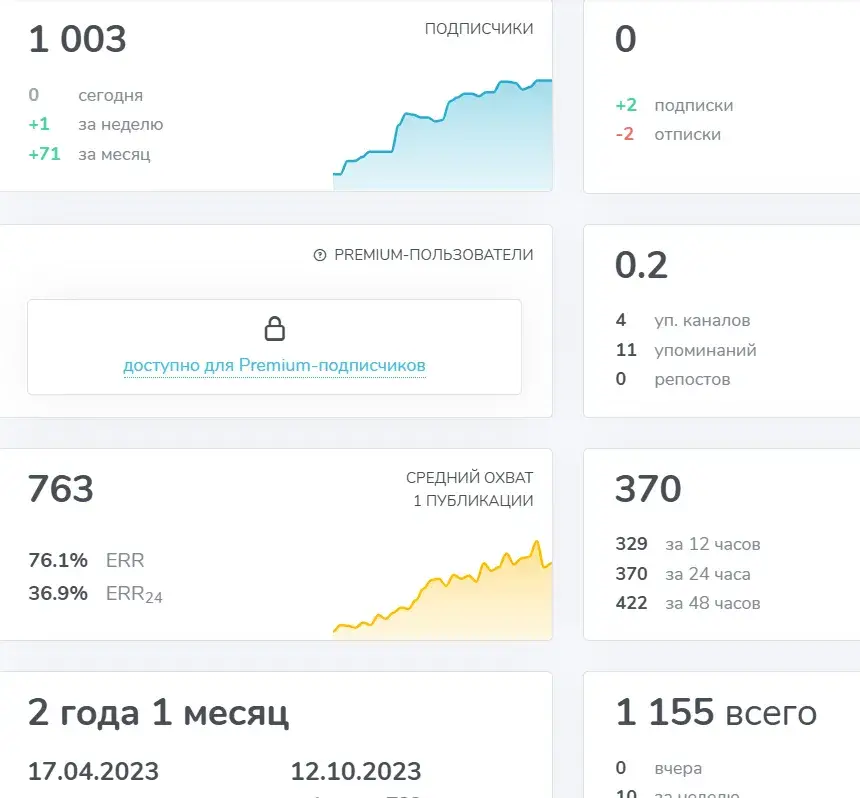
Task: Click the "за 48 часов" row label
Action: (713, 603)
